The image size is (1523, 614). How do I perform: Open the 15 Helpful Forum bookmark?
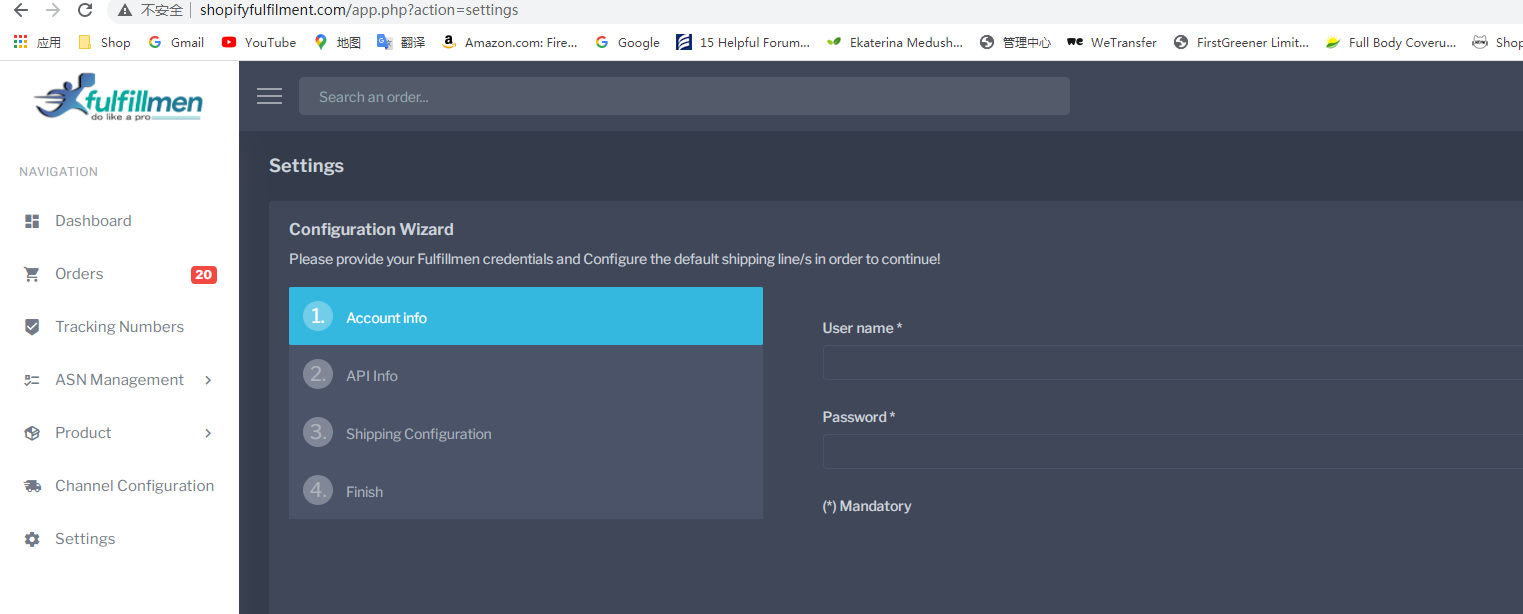743,42
